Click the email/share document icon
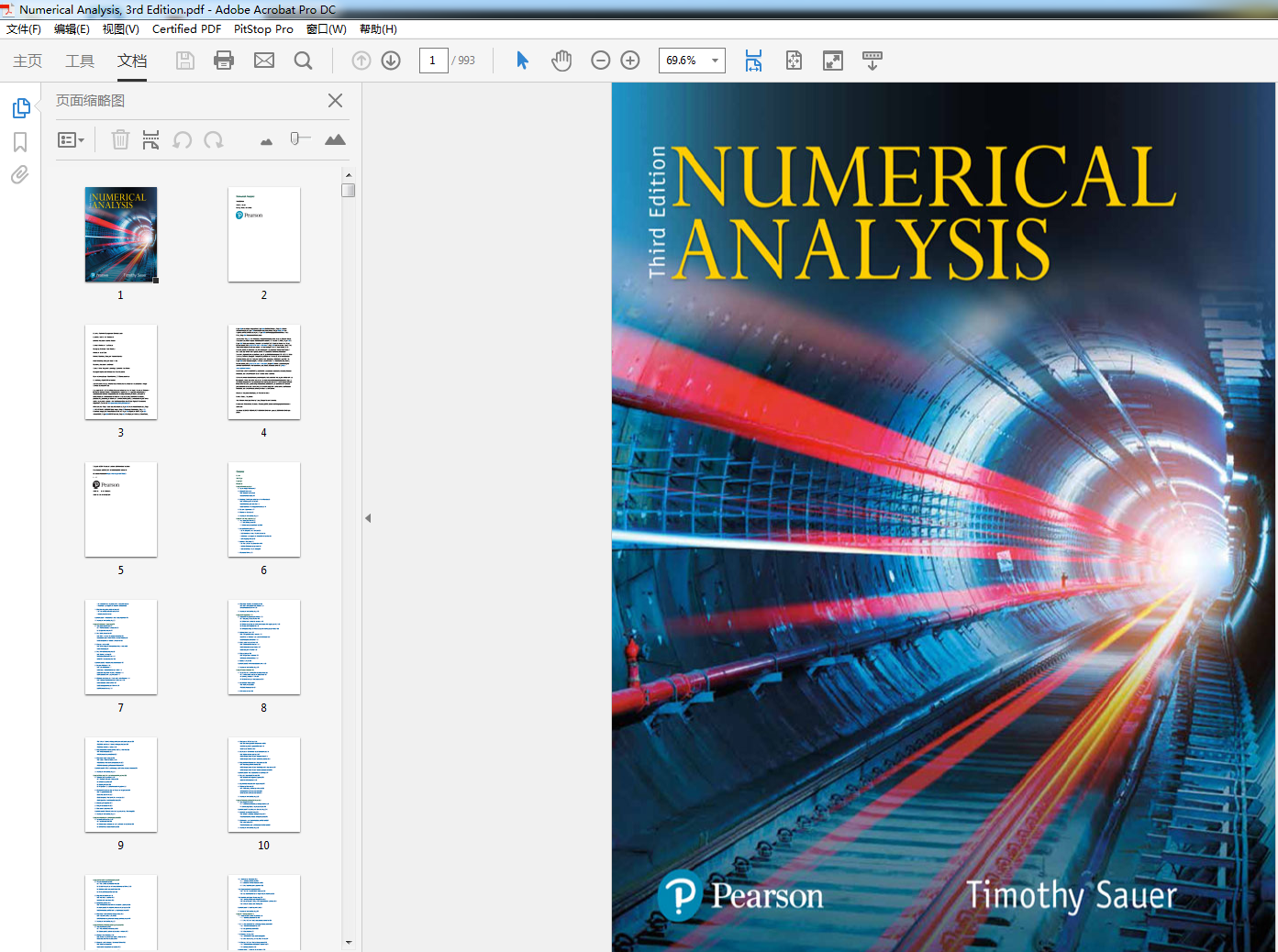The width and height of the screenshot is (1278, 952). 264,61
